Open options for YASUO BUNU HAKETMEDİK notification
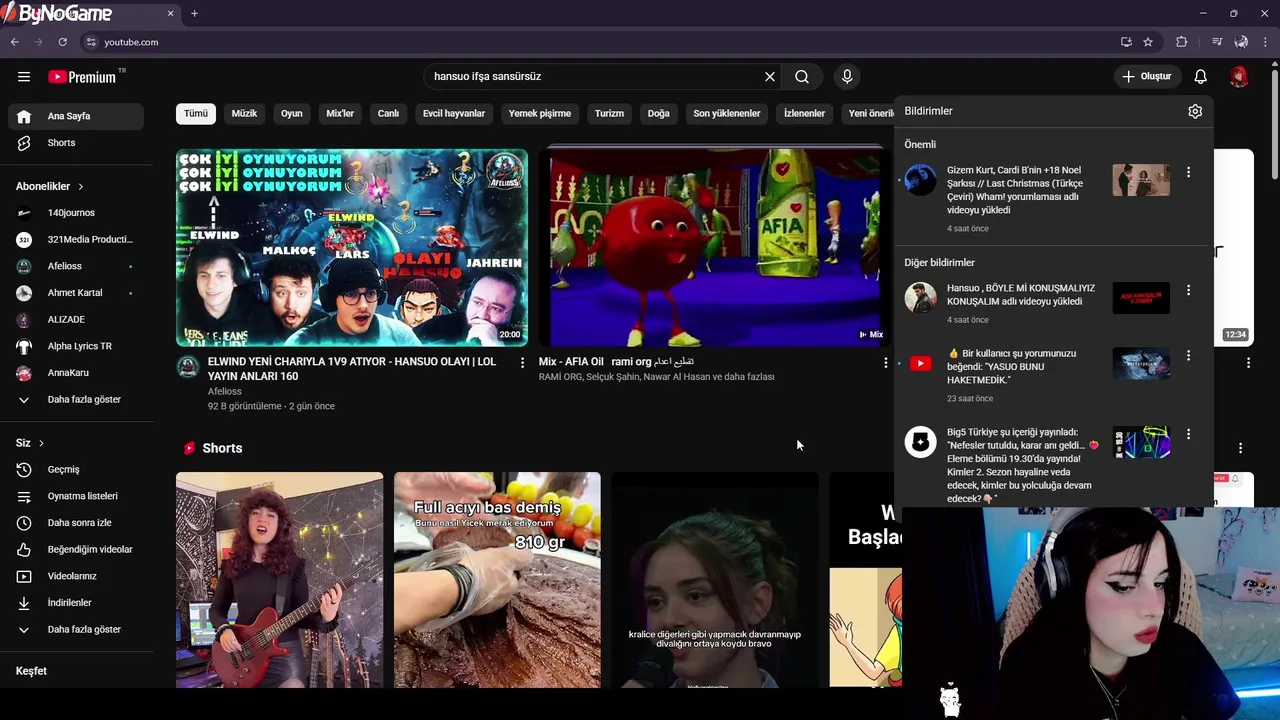This screenshot has height=720, width=1280. point(1188,355)
